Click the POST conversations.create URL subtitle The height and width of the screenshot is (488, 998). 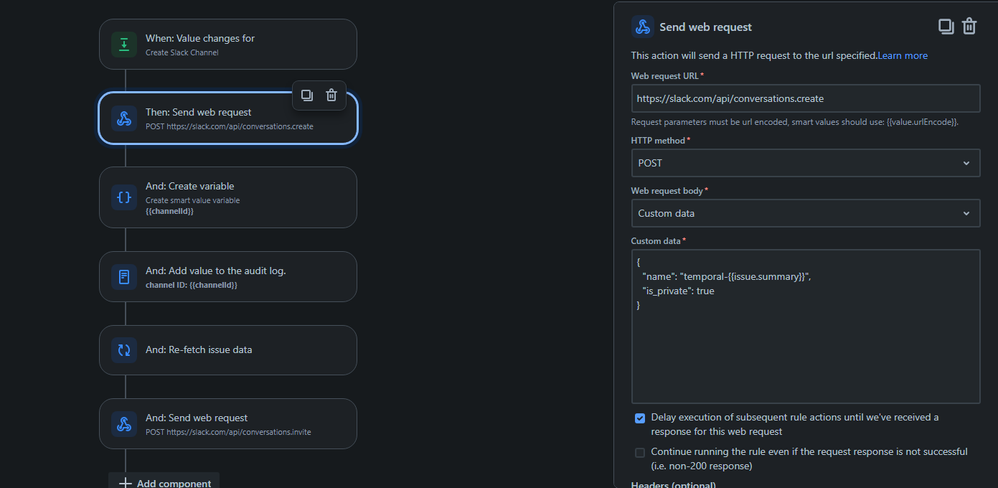pos(229,126)
